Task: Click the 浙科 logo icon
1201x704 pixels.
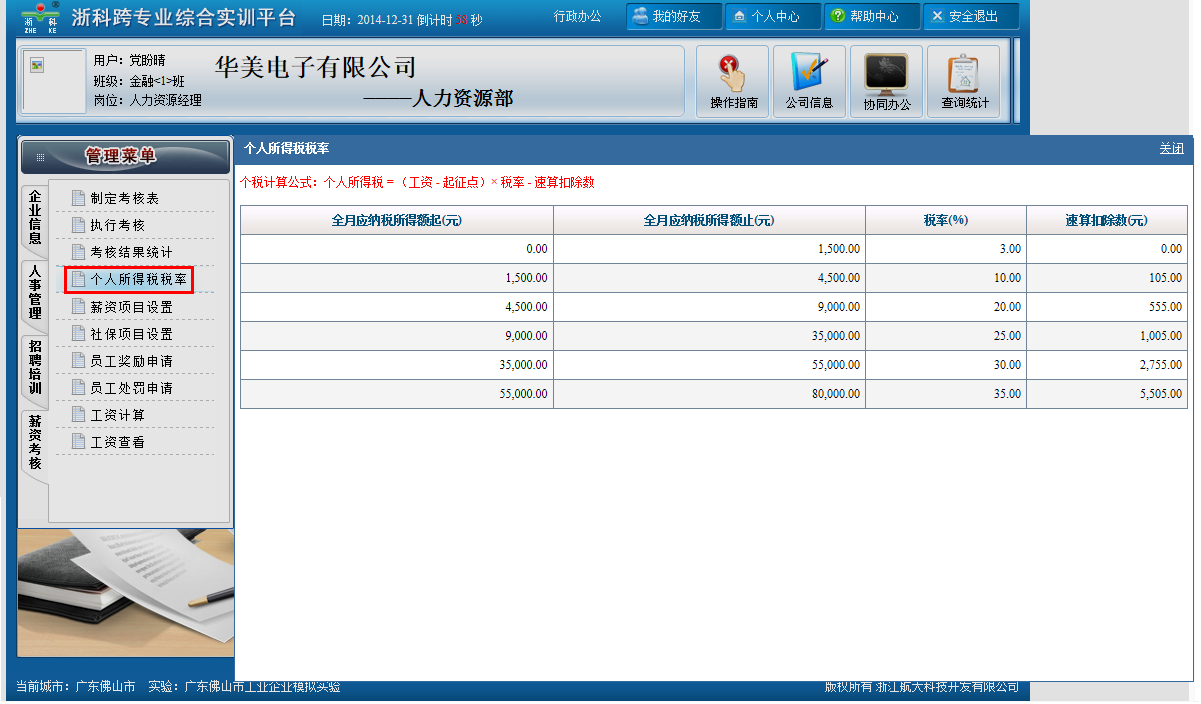Action: tap(40, 17)
